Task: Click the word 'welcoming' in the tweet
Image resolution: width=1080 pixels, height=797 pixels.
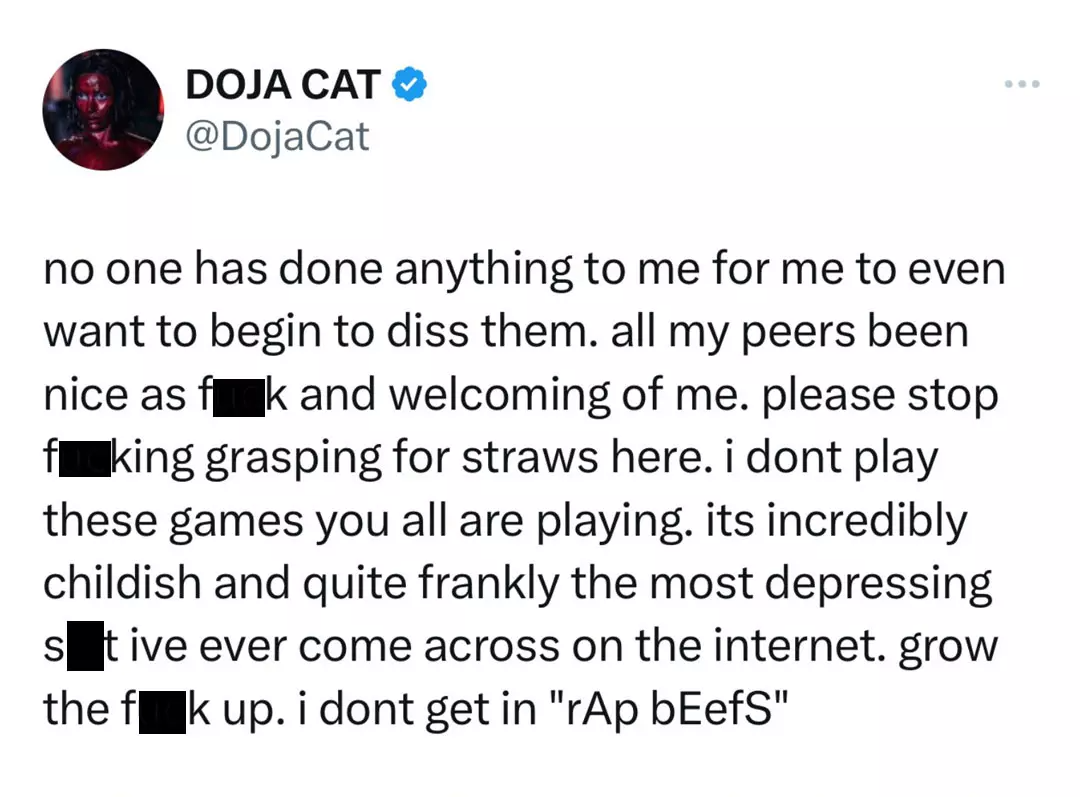Action: (499, 396)
